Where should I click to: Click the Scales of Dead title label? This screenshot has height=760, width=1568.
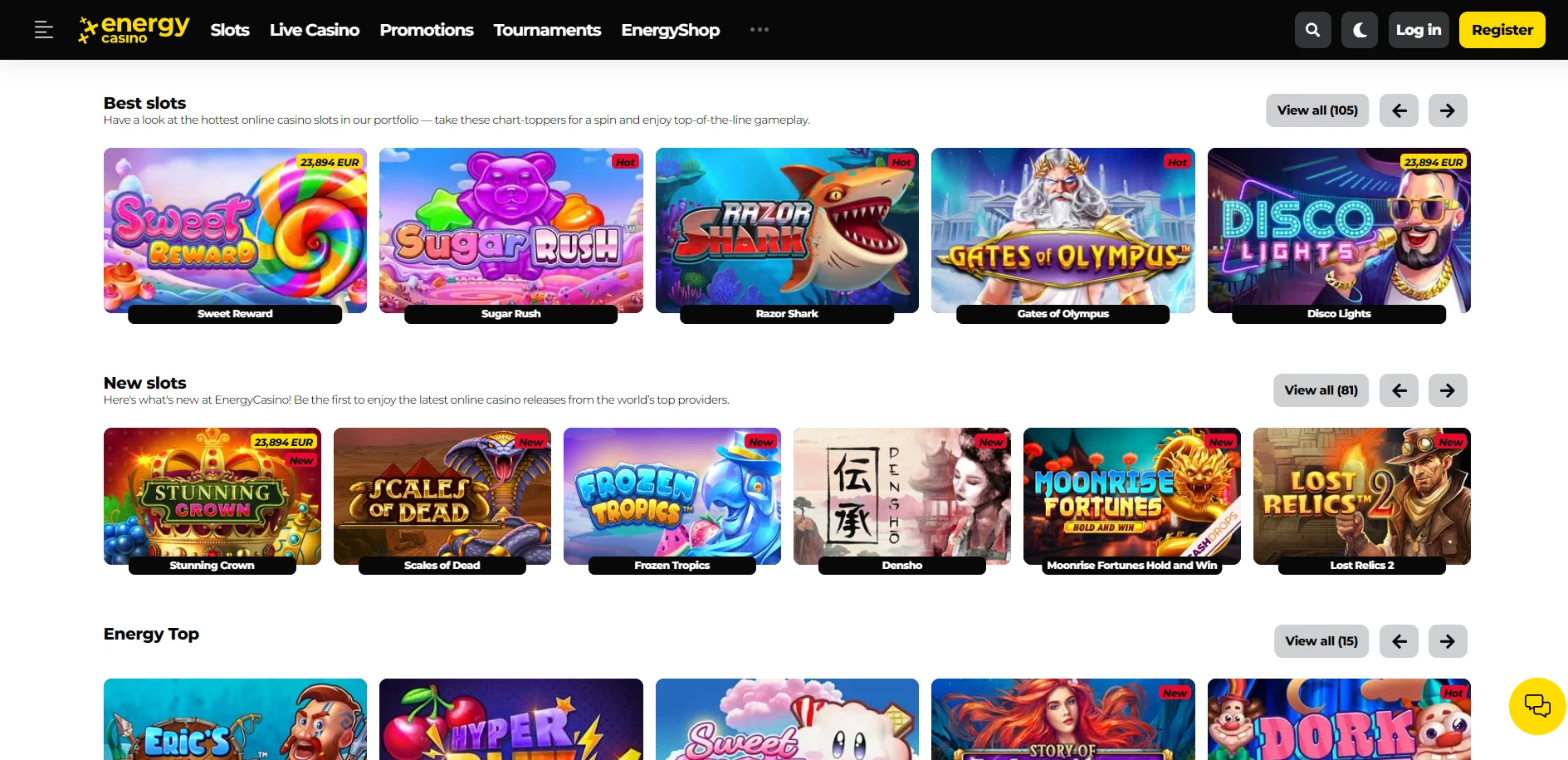[442, 566]
